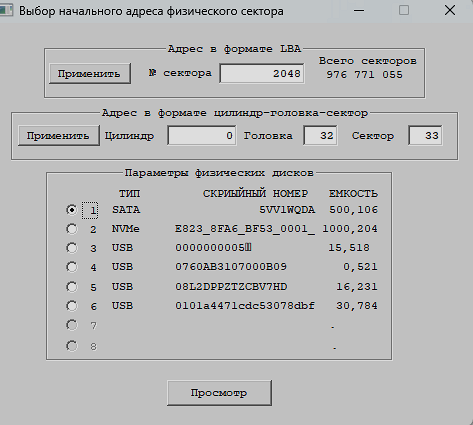Click the greyed-out maximize button
This screenshot has width=473, height=425.
coord(404,10)
